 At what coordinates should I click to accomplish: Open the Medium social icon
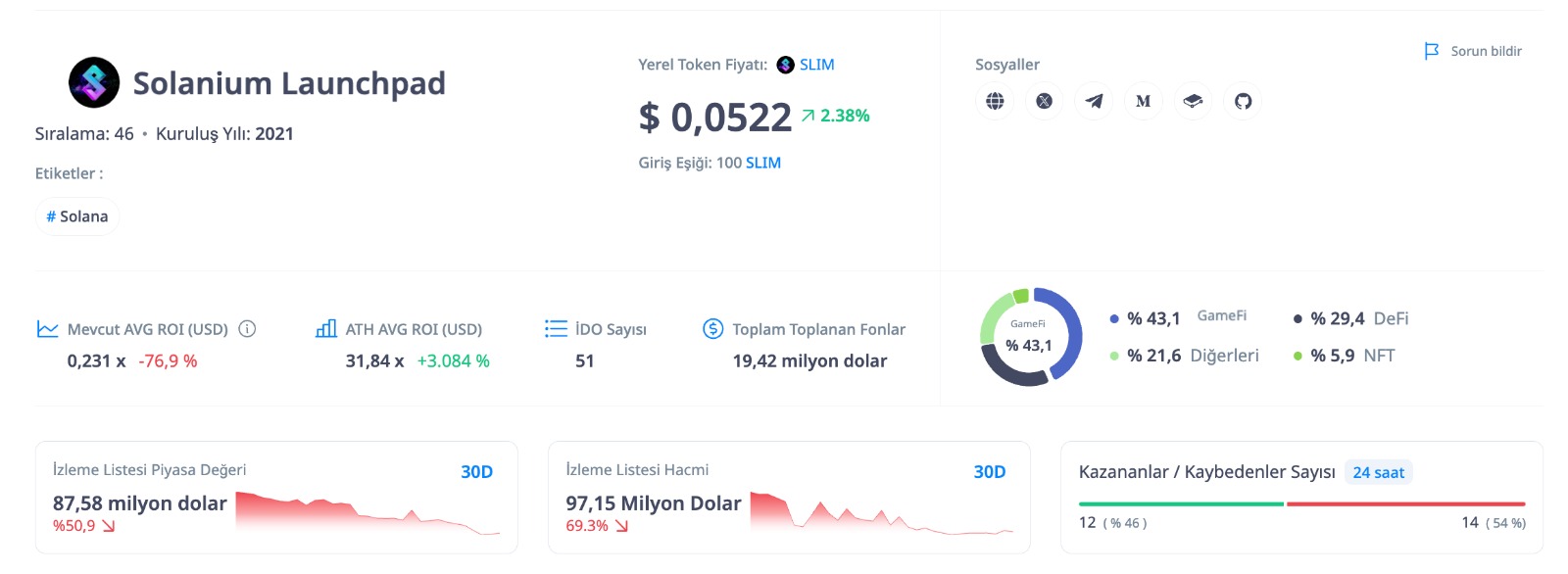1144,101
